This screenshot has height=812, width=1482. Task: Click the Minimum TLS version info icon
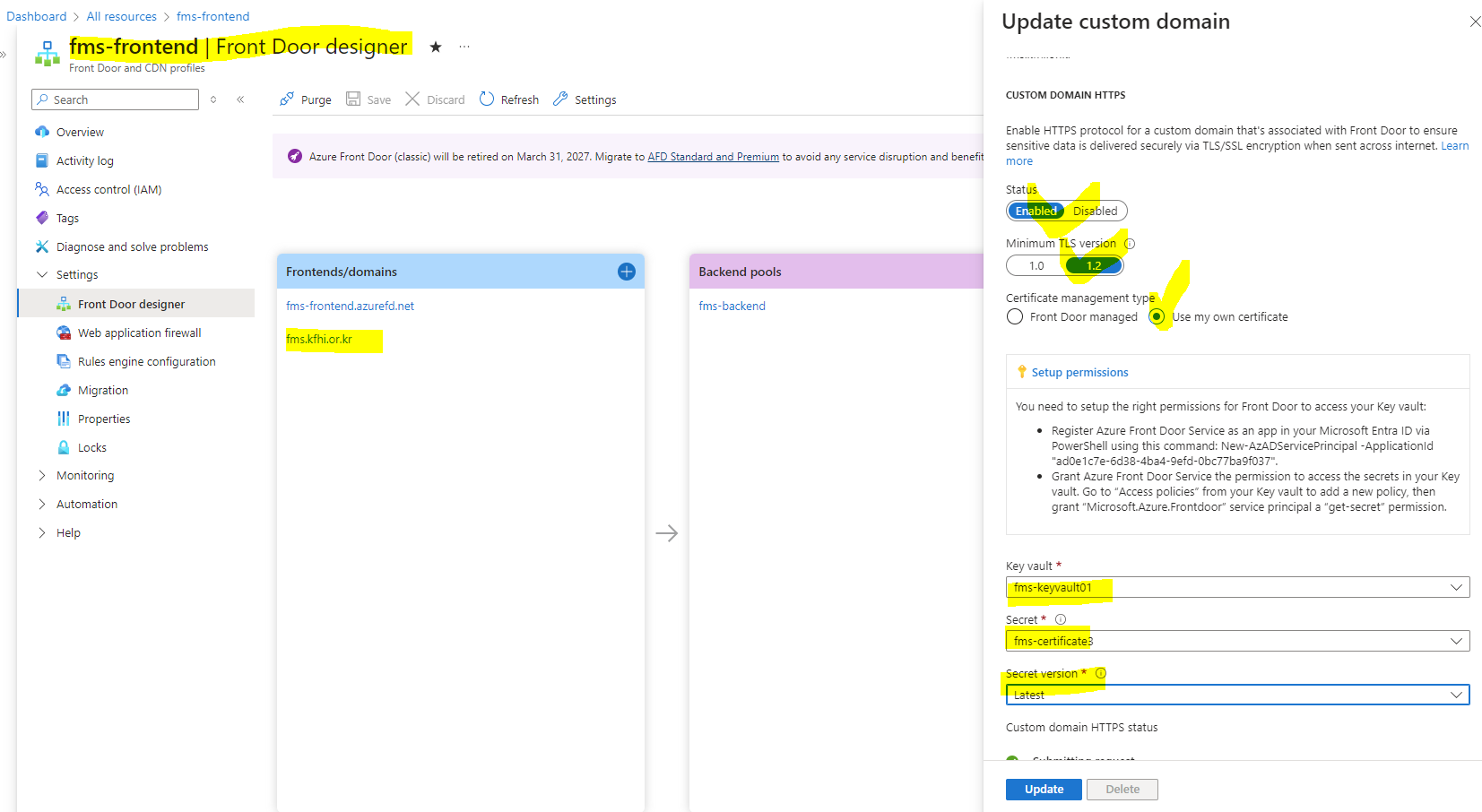tap(1130, 244)
